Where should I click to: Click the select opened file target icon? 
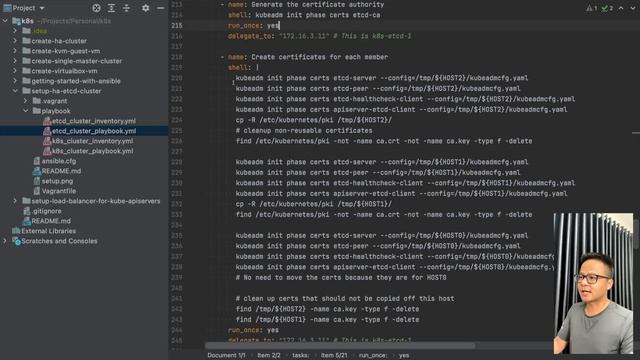pyautogui.click(x=96, y=8)
